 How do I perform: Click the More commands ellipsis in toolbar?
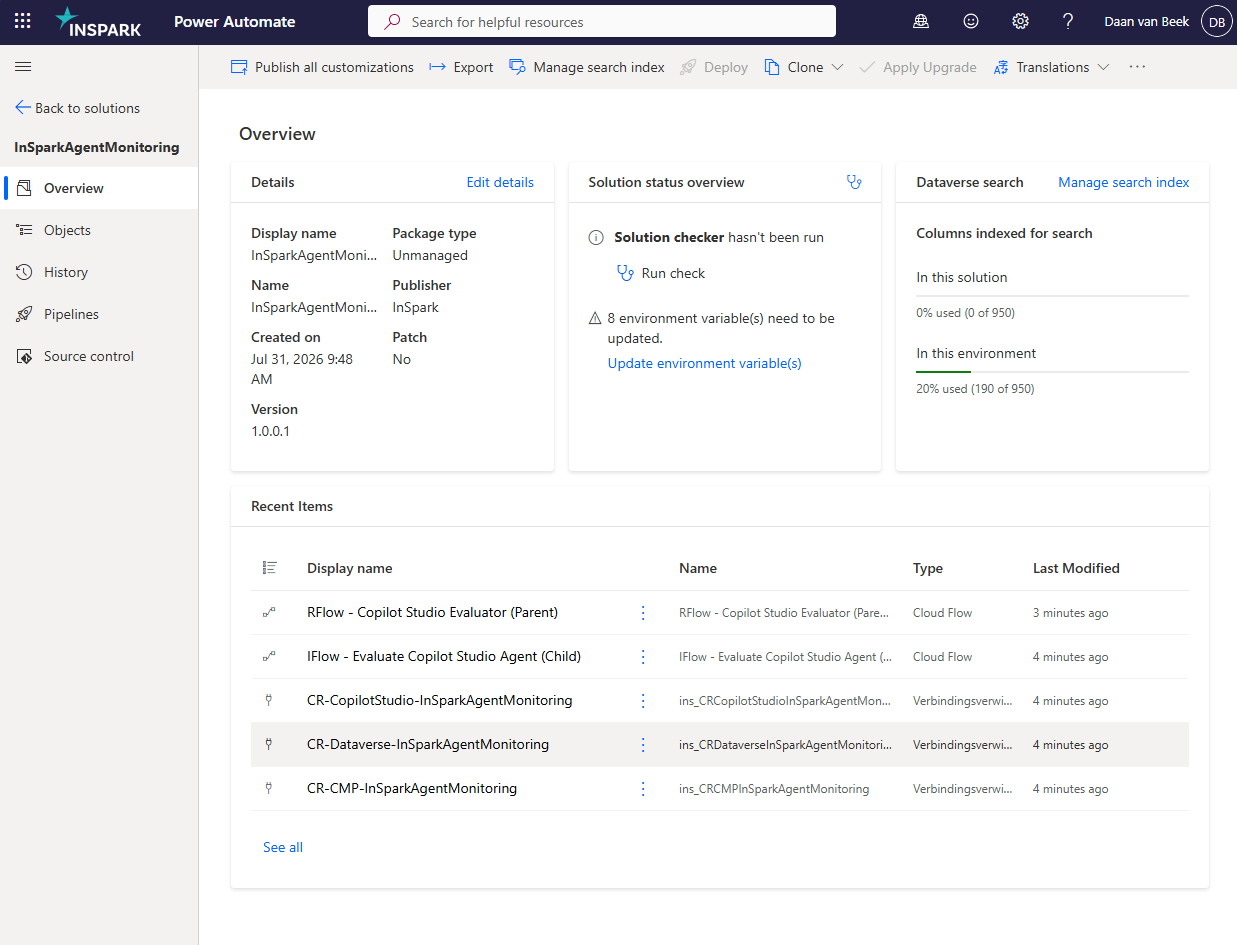pyautogui.click(x=1137, y=67)
